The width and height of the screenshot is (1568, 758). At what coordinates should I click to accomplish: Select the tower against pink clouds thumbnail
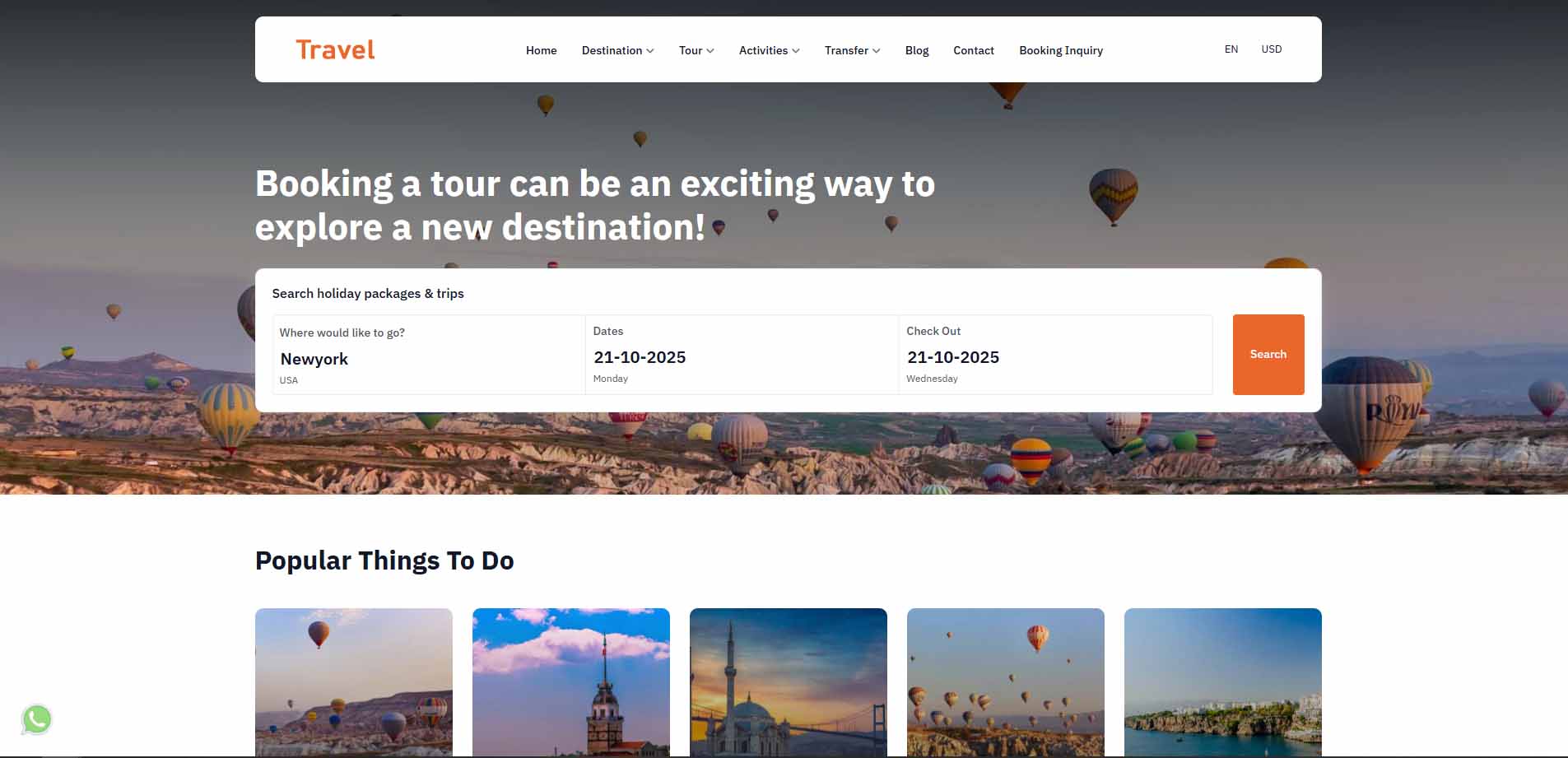click(x=571, y=681)
